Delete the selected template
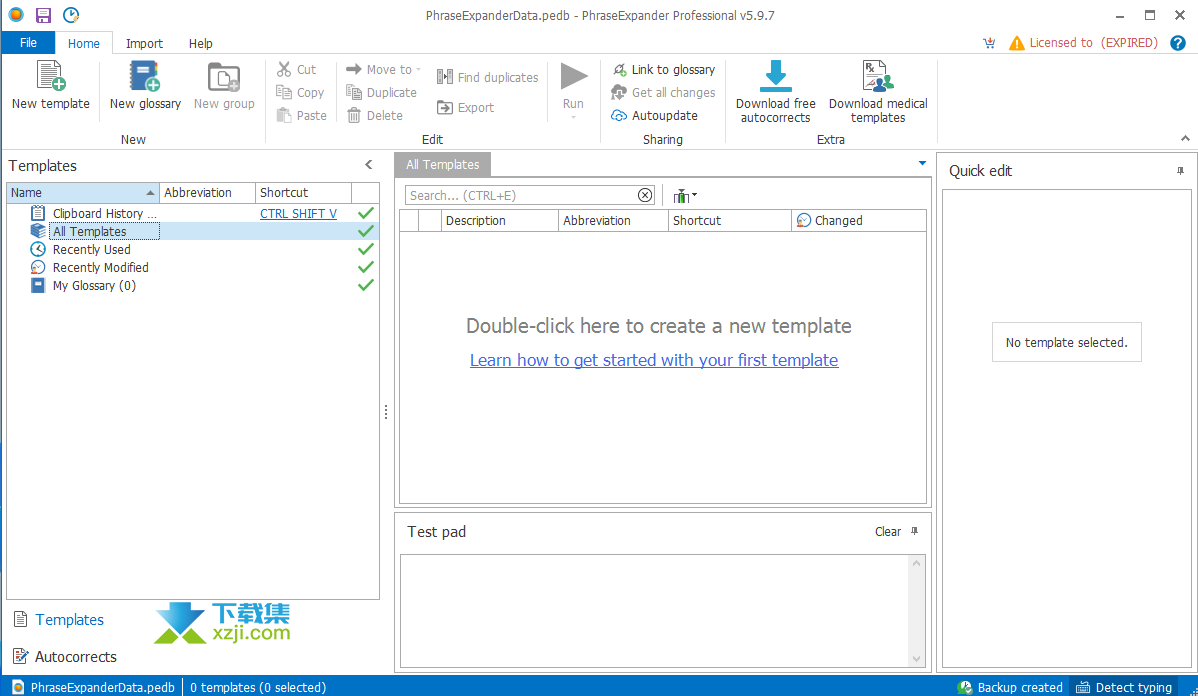Screen dimensions: 1198x696 pos(374,115)
